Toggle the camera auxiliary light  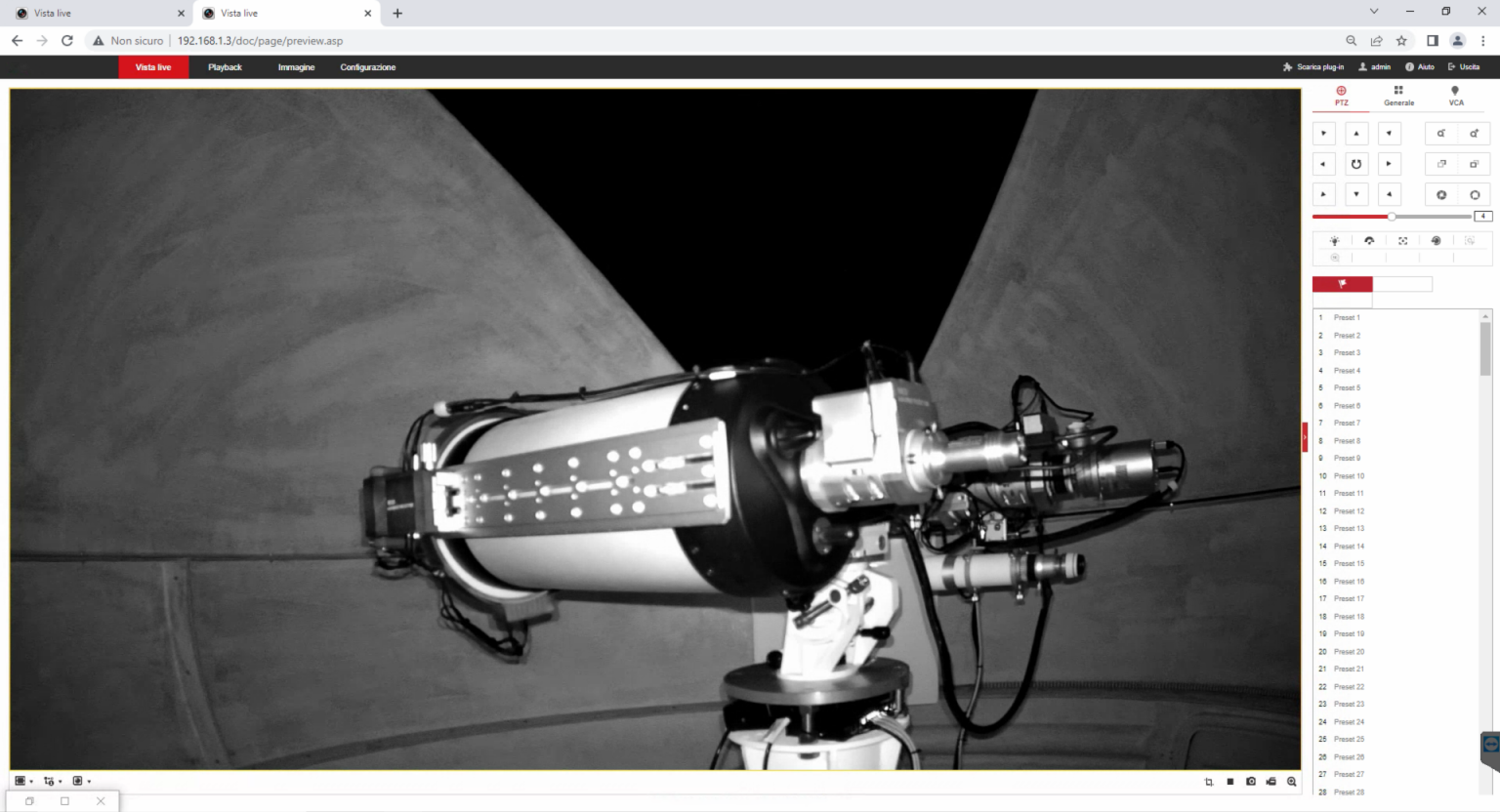(x=1334, y=240)
